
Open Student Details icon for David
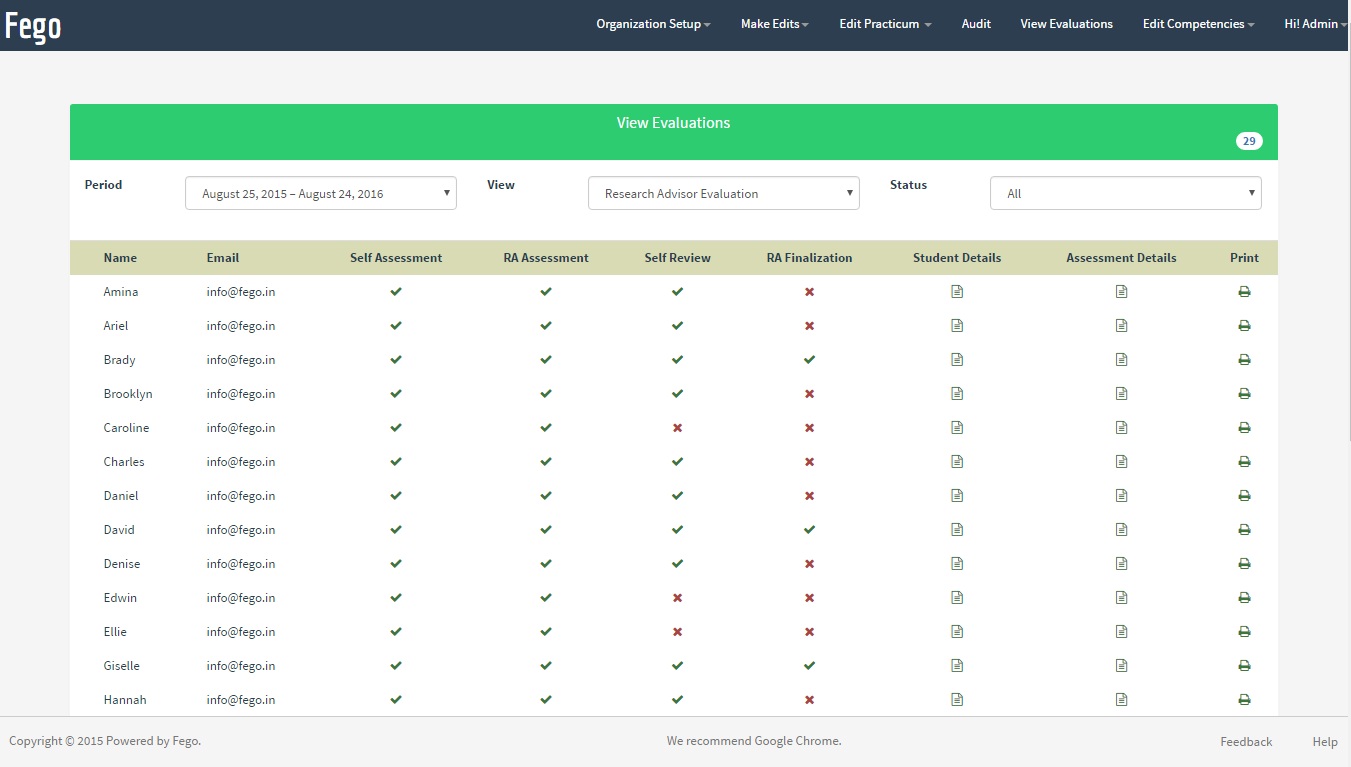(x=957, y=530)
